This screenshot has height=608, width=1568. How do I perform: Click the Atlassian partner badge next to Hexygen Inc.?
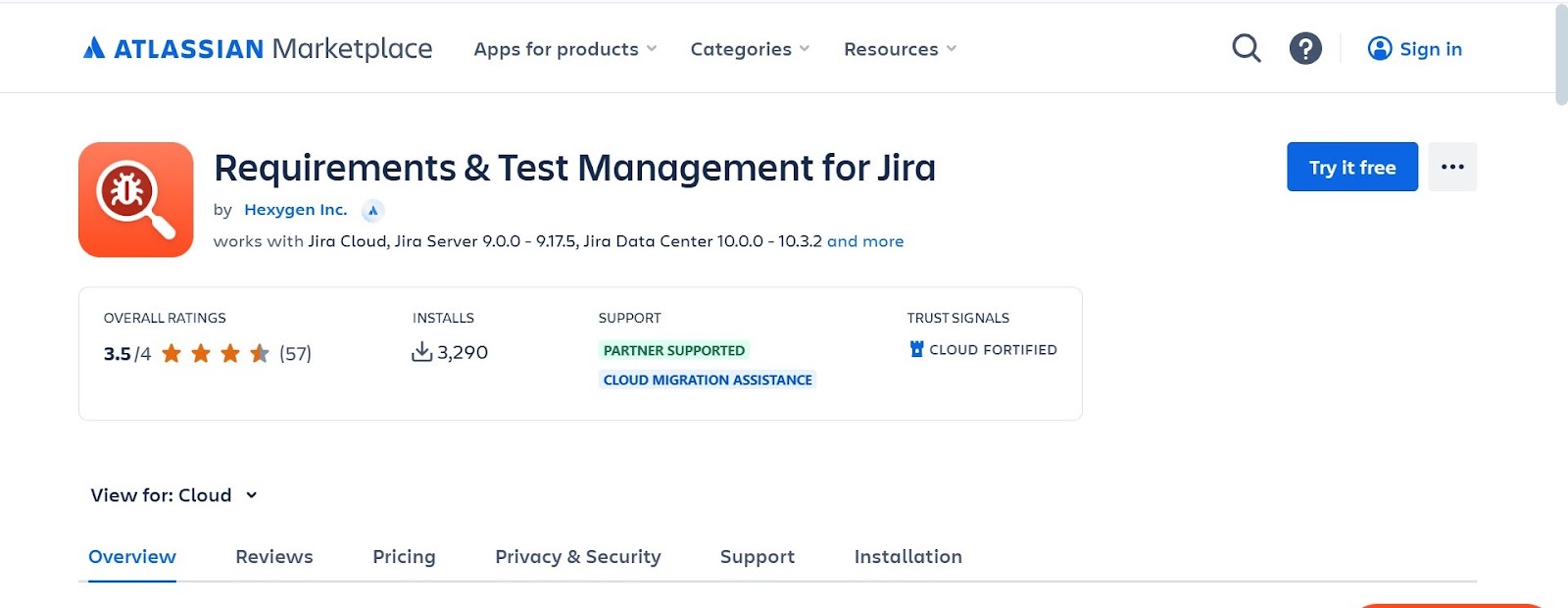click(372, 210)
